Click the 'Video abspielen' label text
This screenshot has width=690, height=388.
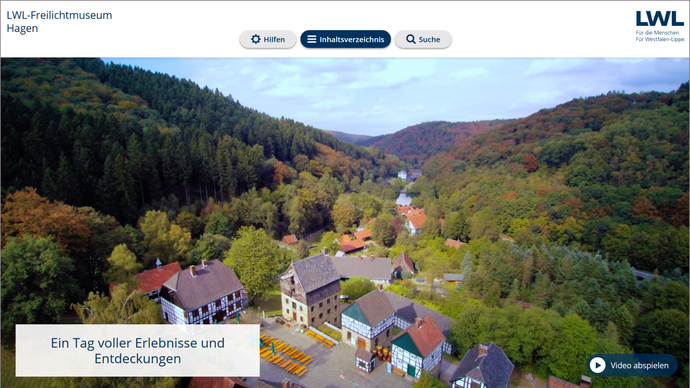[x=639, y=366]
